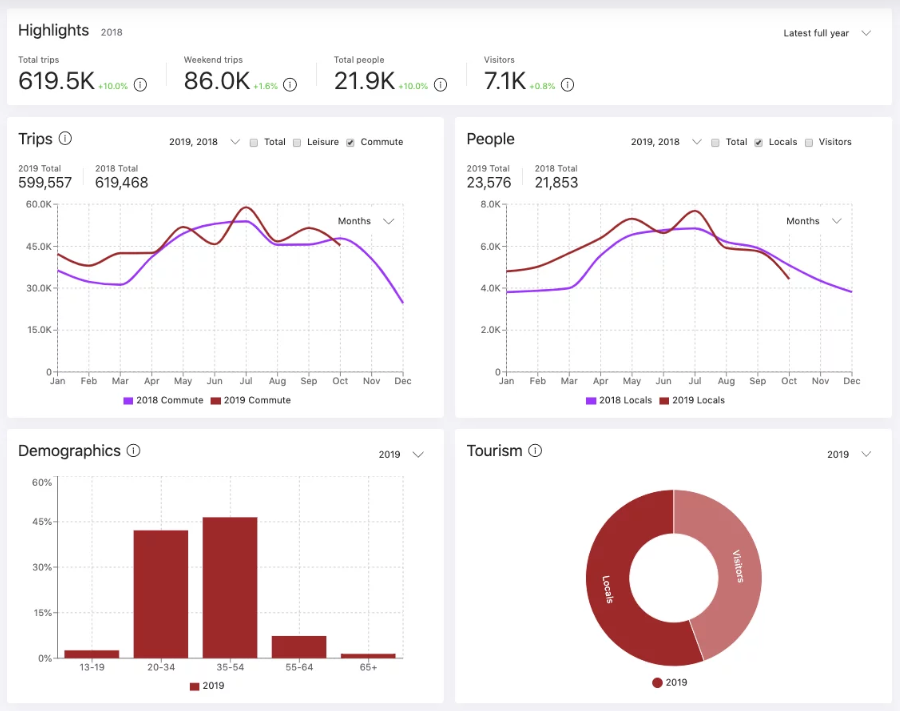The image size is (900, 711).
Task: Click the info icon next to Total people
Action: click(440, 85)
